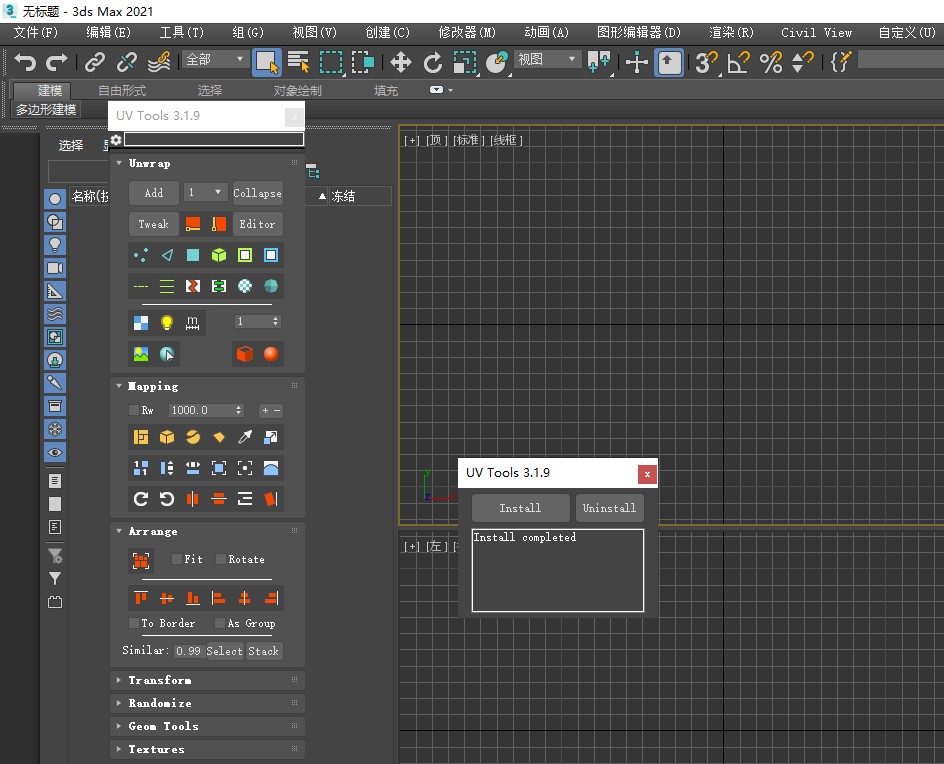Click the Undo arrow in main toolbar
Viewport: 944px width, 764px height.
click(x=25, y=62)
